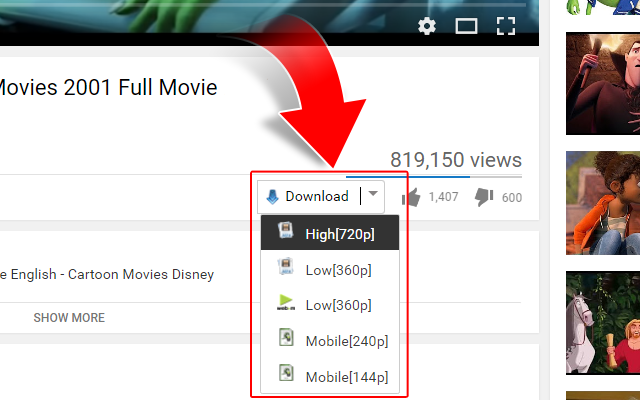Select Mobile[240p] download quality
Screen dimensions: 640x400
click(330, 341)
